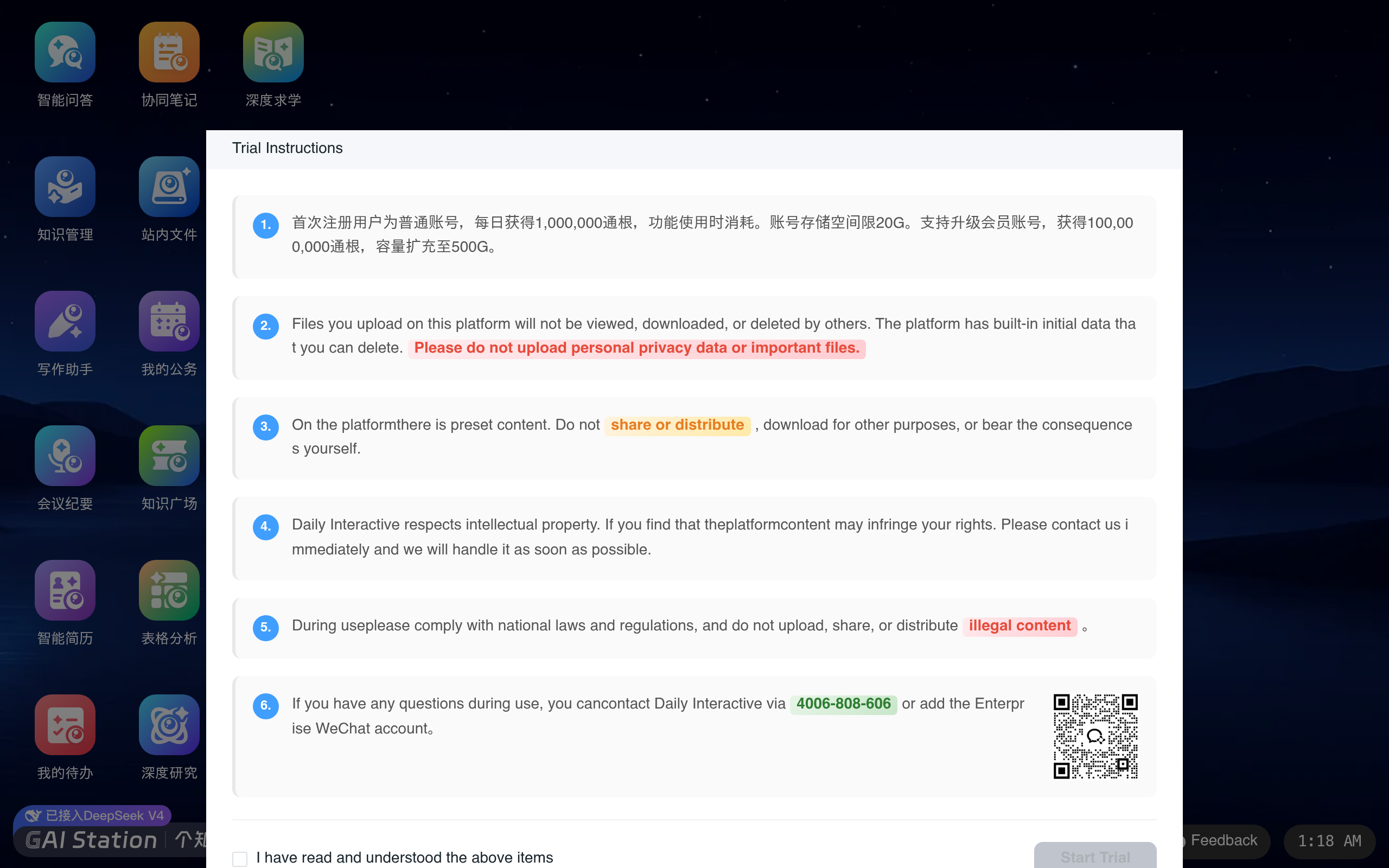
Task: Open the 知识广场 app icon
Action: (x=169, y=456)
